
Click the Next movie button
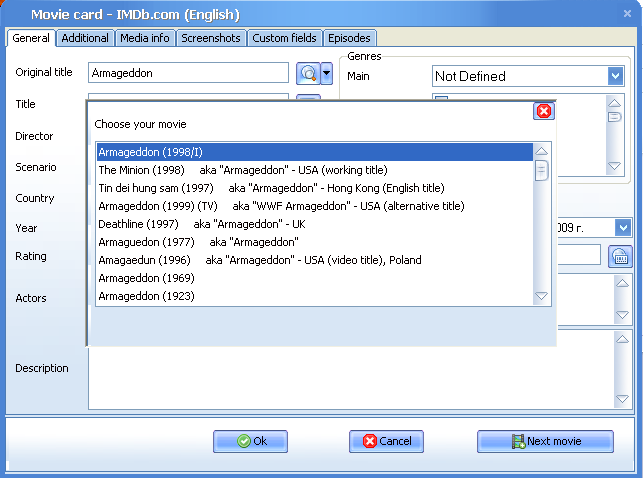(x=545, y=441)
